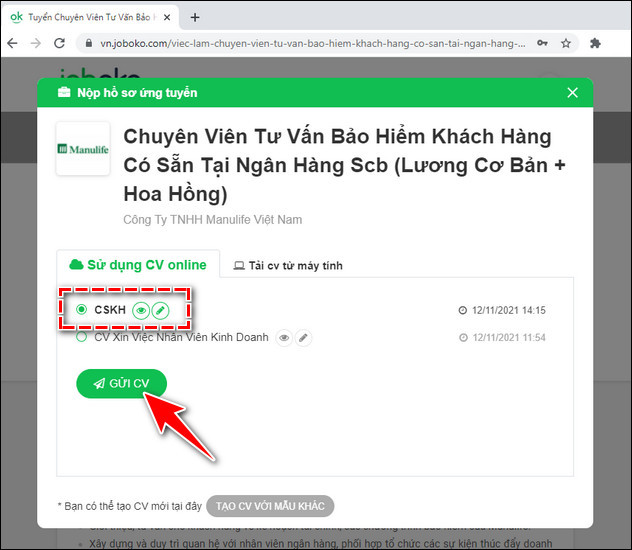This screenshot has width=632, height=550.
Task: Edit CV Xin Việc Nhân Viên Kinh Doanh
Action: (304, 338)
